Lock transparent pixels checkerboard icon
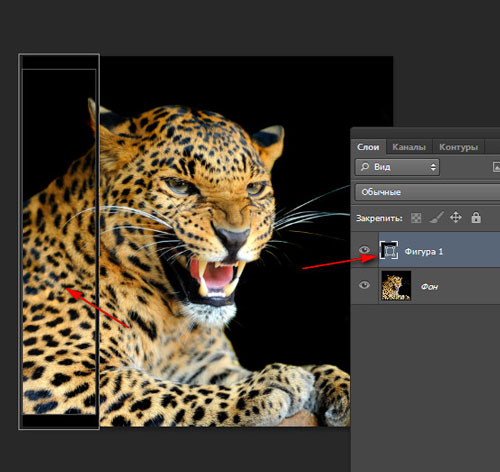The width and height of the screenshot is (500, 472). click(x=416, y=218)
